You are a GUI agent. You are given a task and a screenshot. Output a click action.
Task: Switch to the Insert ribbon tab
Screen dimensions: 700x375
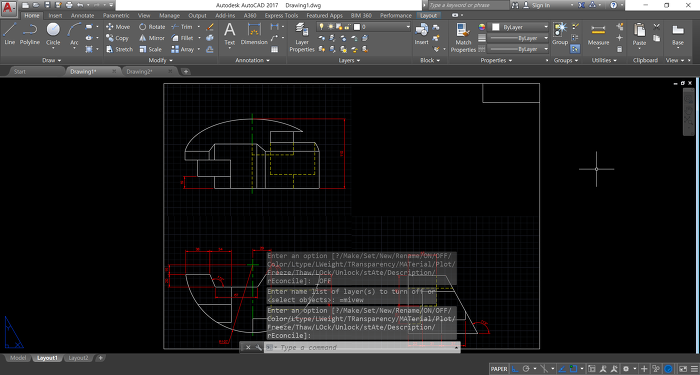(55, 15)
